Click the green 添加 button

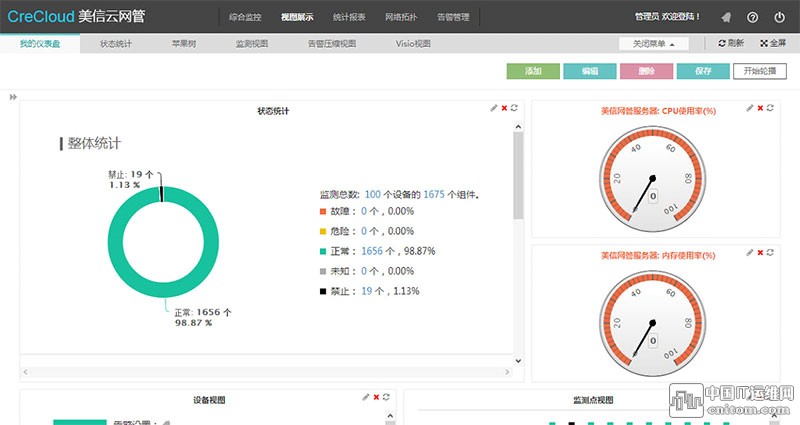(532, 71)
